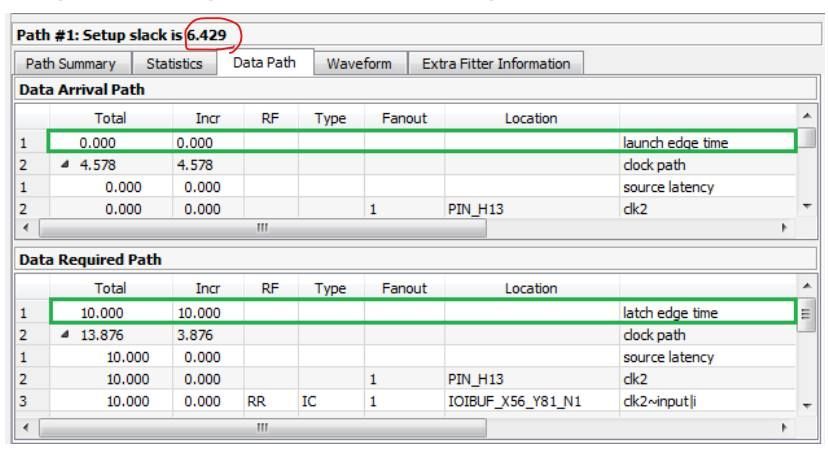Click up arrow of Data Arrival Path scrollbar
Screen dimensions: 828x449
tap(806, 116)
